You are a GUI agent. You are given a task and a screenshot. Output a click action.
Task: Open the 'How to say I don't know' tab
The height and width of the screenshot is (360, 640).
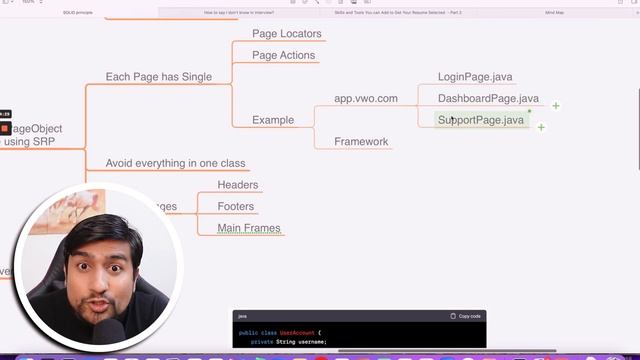239,13
